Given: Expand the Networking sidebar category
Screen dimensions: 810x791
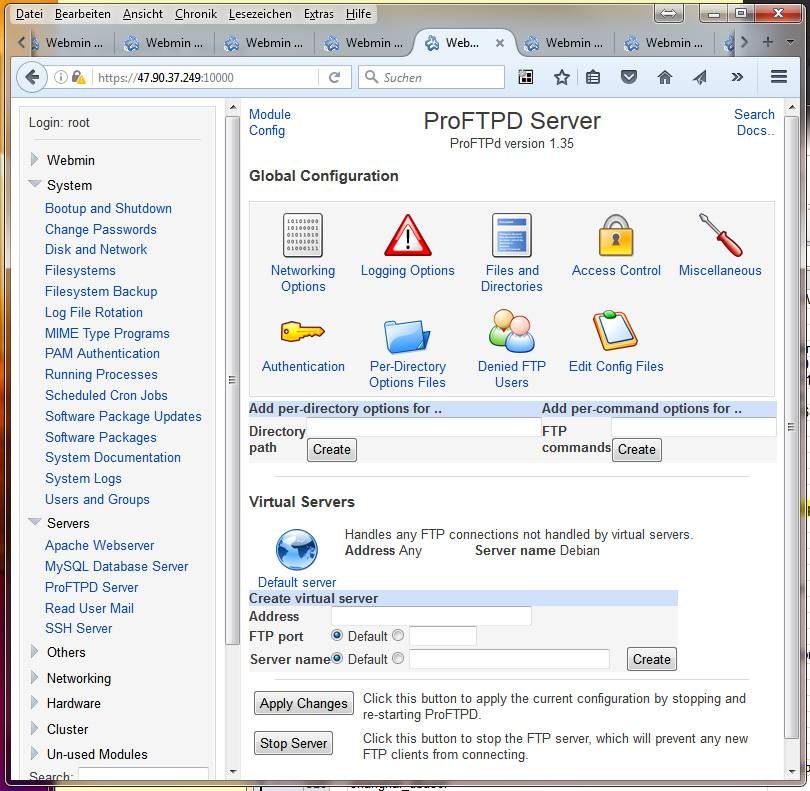Looking at the screenshot, I should point(35,677).
